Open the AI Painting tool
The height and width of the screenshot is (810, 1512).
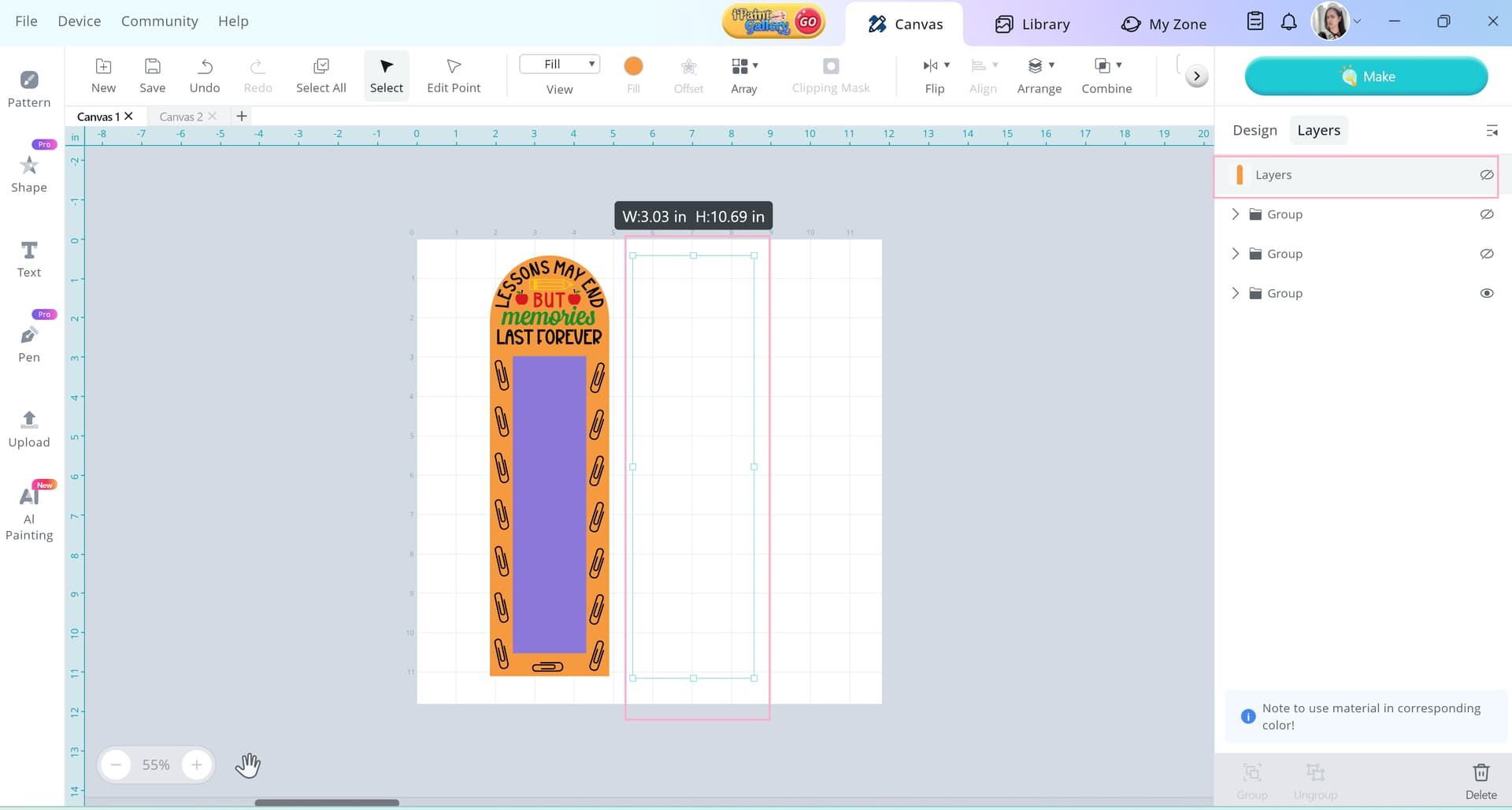click(x=29, y=512)
